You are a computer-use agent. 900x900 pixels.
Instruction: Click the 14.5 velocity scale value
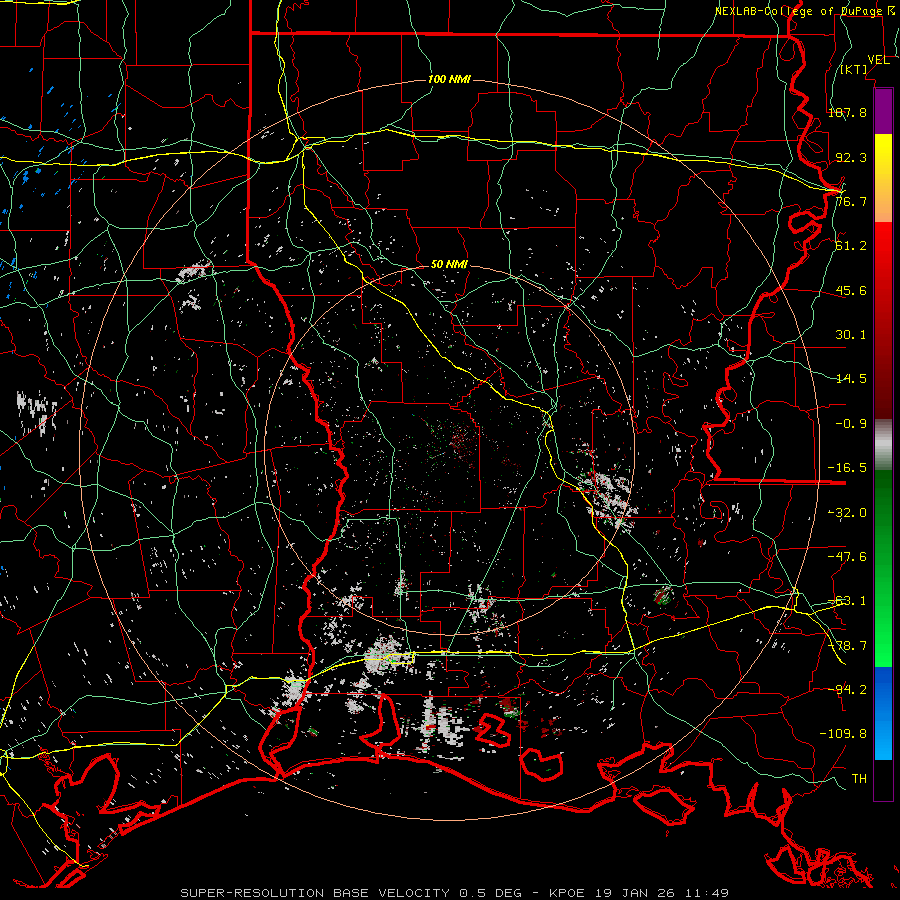851,378
